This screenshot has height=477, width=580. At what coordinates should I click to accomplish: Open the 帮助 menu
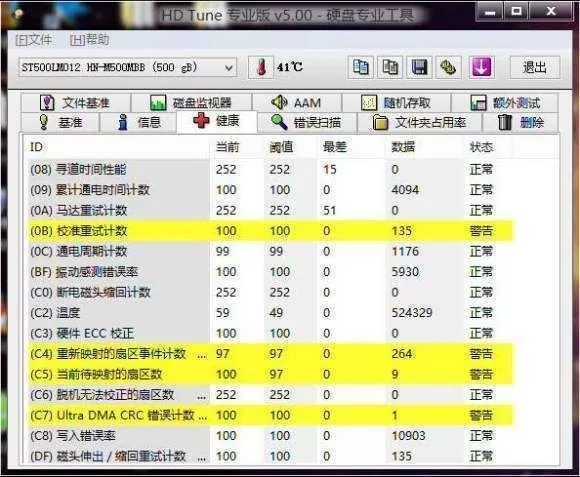point(90,40)
